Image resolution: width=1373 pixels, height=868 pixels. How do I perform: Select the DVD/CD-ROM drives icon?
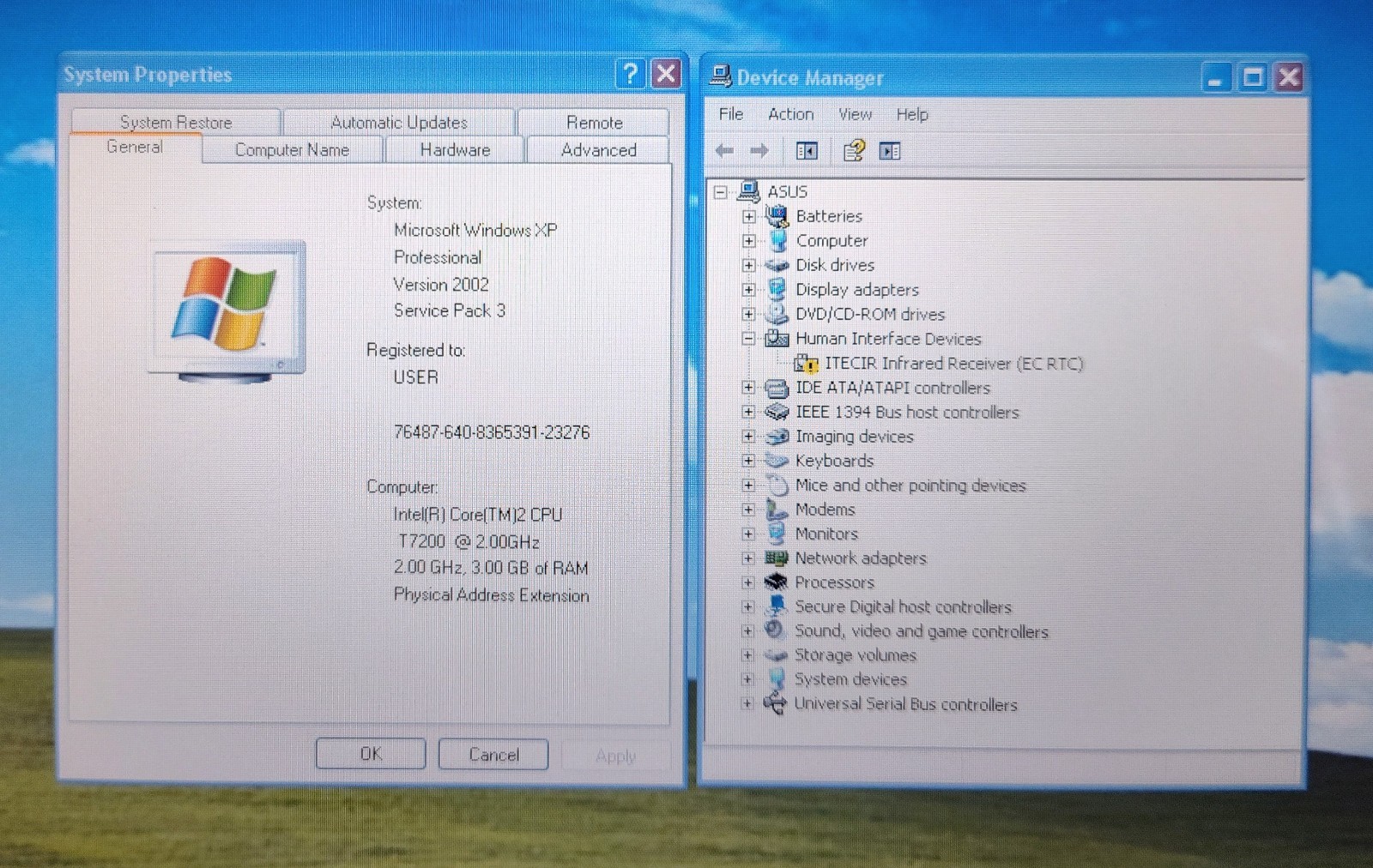pos(777,314)
